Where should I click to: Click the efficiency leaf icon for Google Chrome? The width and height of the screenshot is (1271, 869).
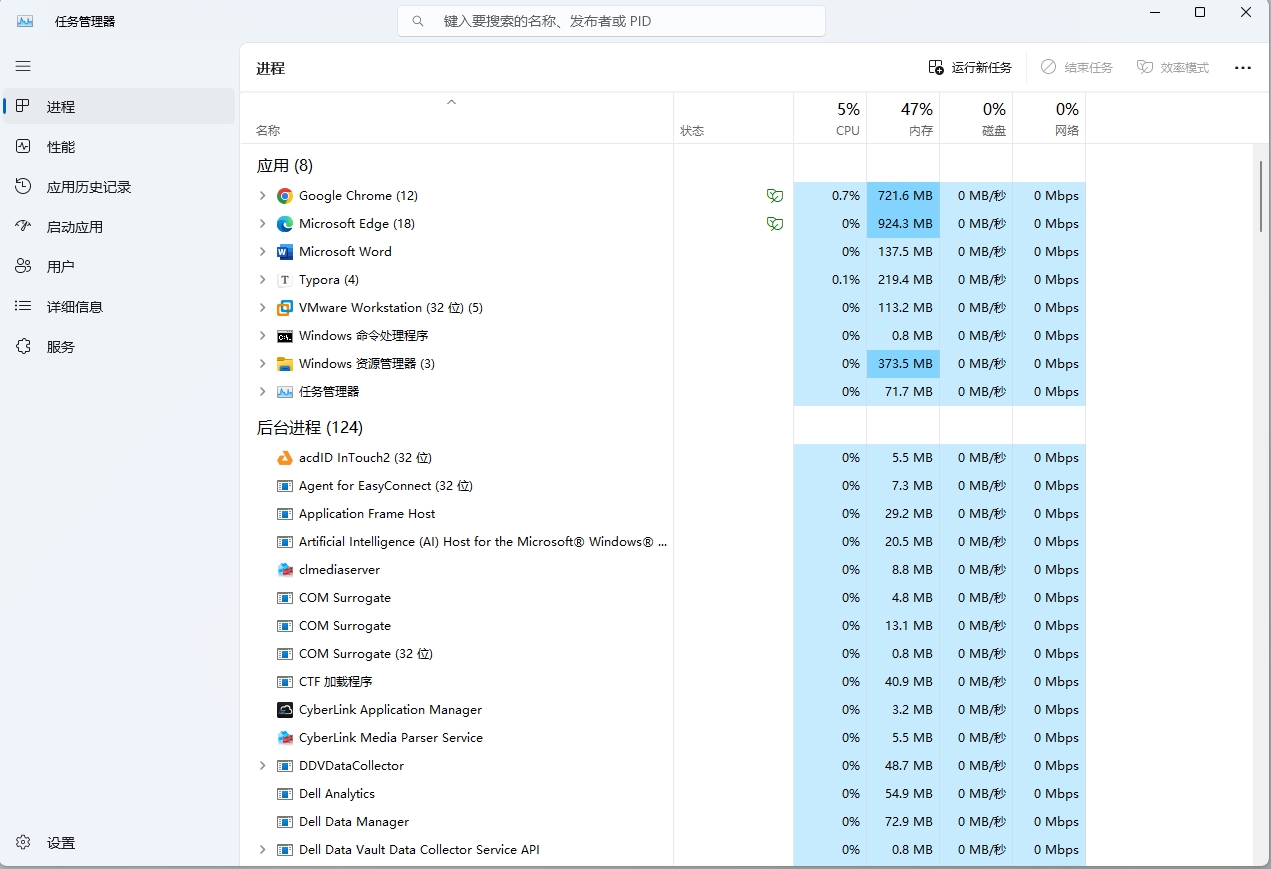click(x=774, y=196)
